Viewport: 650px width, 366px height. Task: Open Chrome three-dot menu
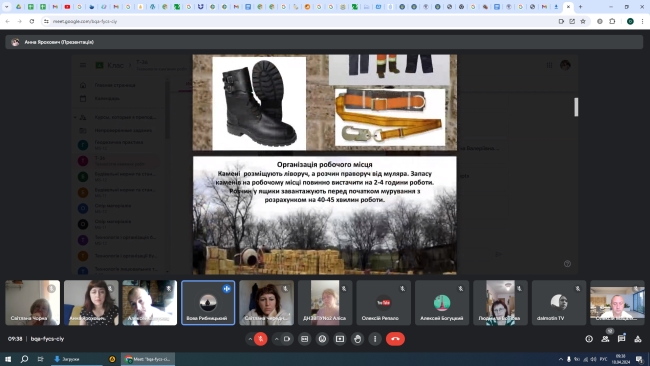coord(643,21)
